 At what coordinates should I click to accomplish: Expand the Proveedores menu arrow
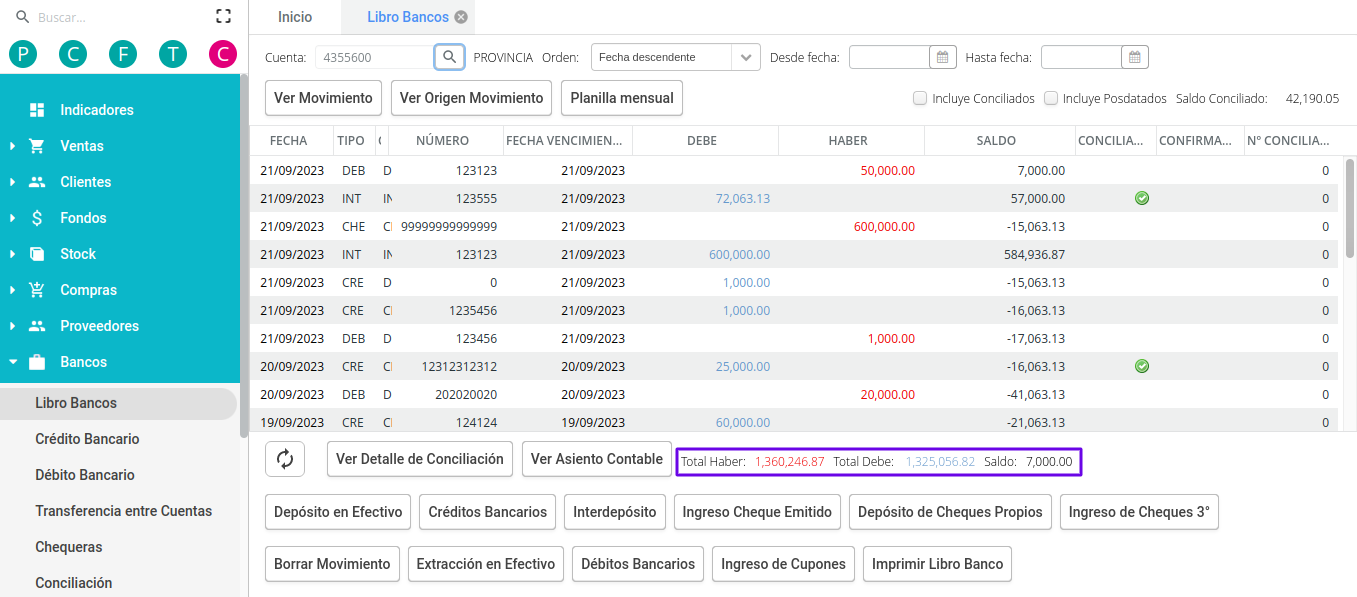[x=12, y=326]
